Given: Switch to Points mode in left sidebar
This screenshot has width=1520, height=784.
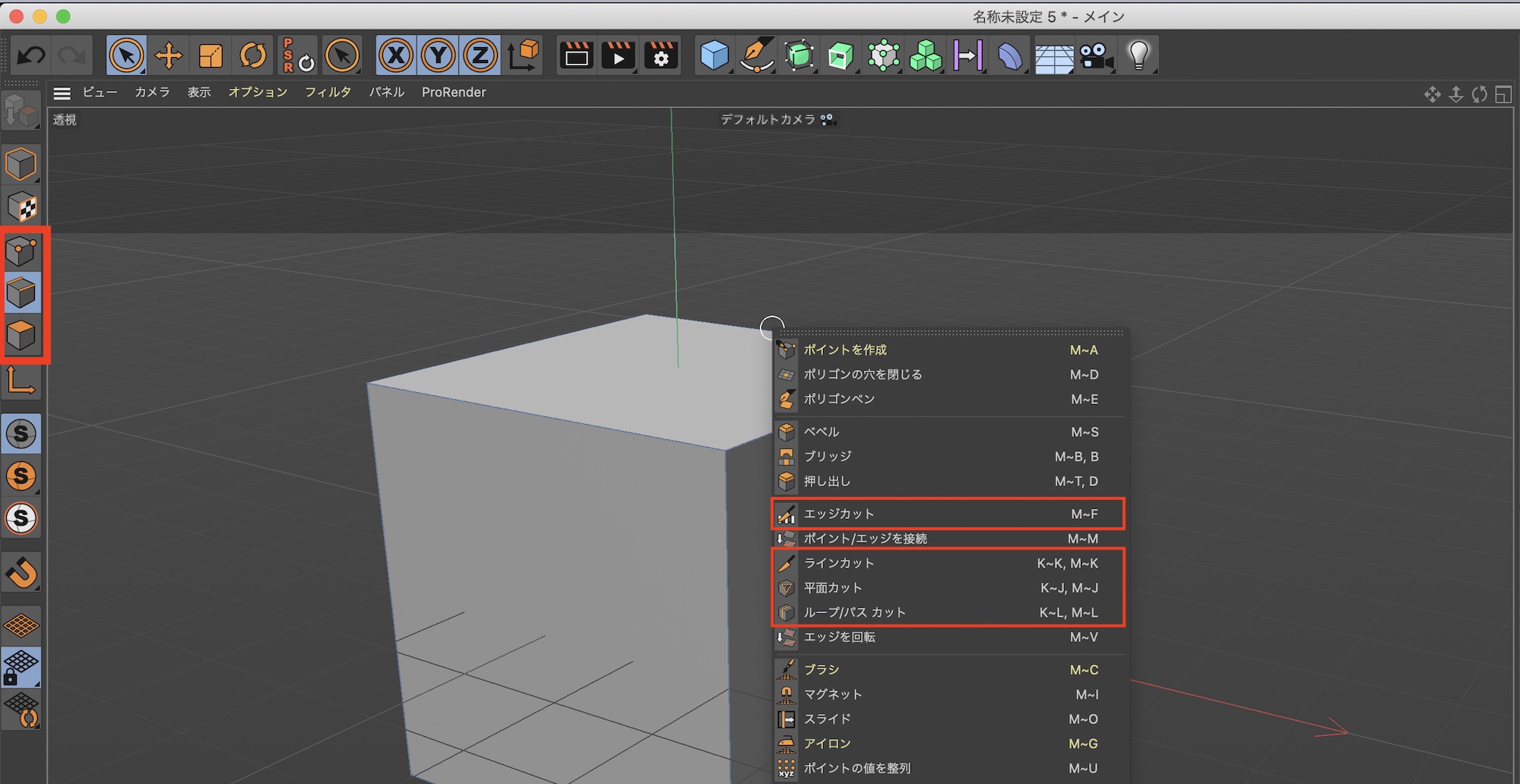Looking at the screenshot, I should (21, 251).
